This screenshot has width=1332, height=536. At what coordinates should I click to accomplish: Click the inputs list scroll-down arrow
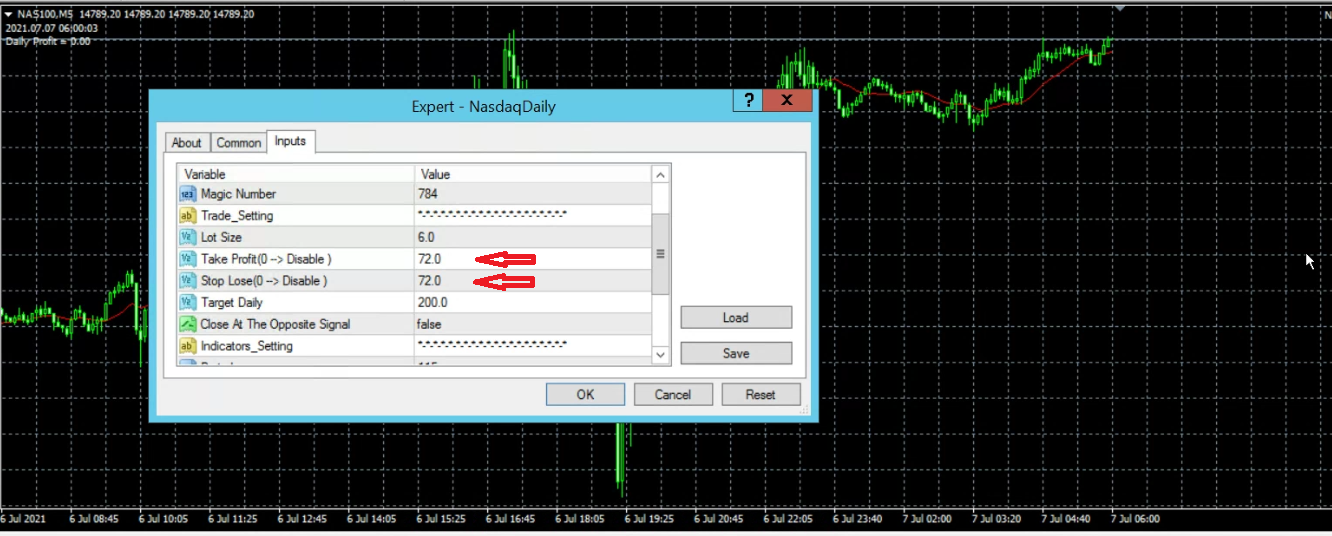661,355
